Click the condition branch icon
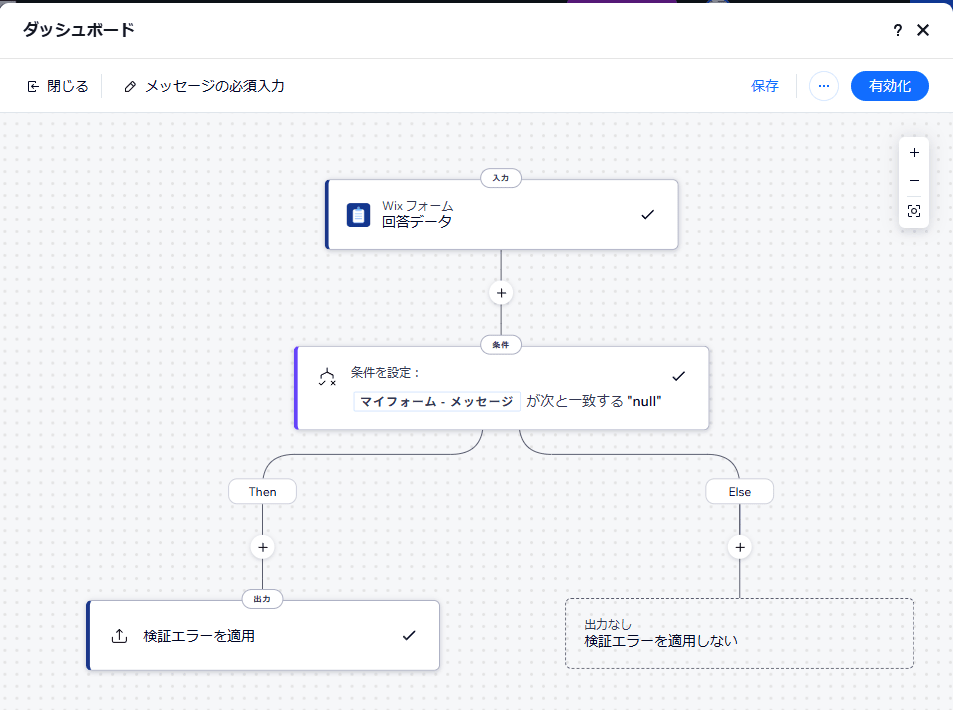 327,377
